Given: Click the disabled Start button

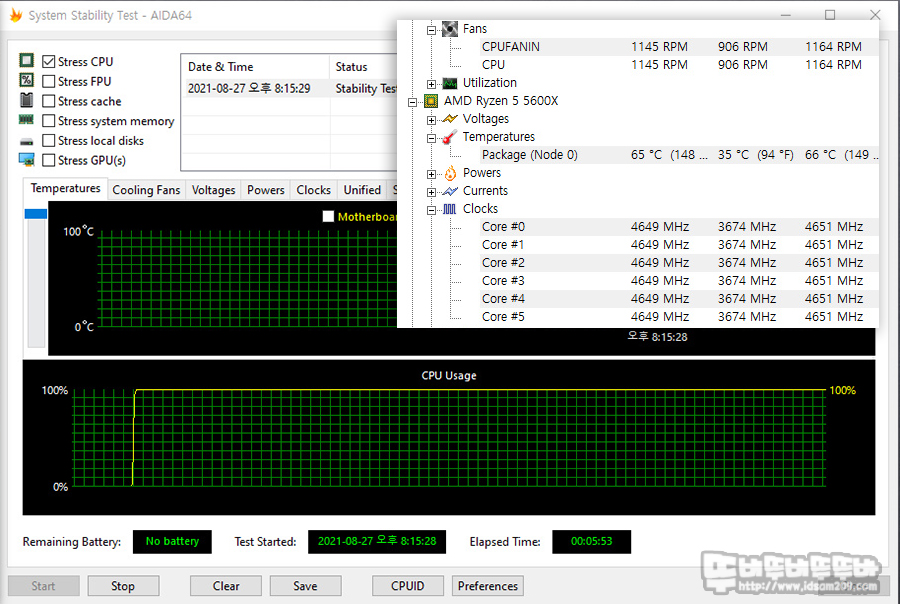Looking at the screenshot, I should pos(44,586).
